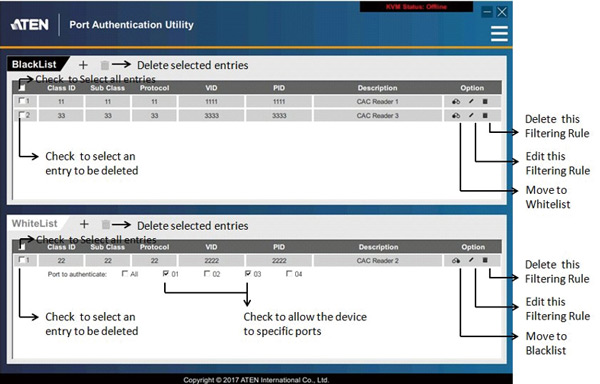The image size is (600, 384).
Task: Close the Port Authentication Utility window
Action: point(502,12)
